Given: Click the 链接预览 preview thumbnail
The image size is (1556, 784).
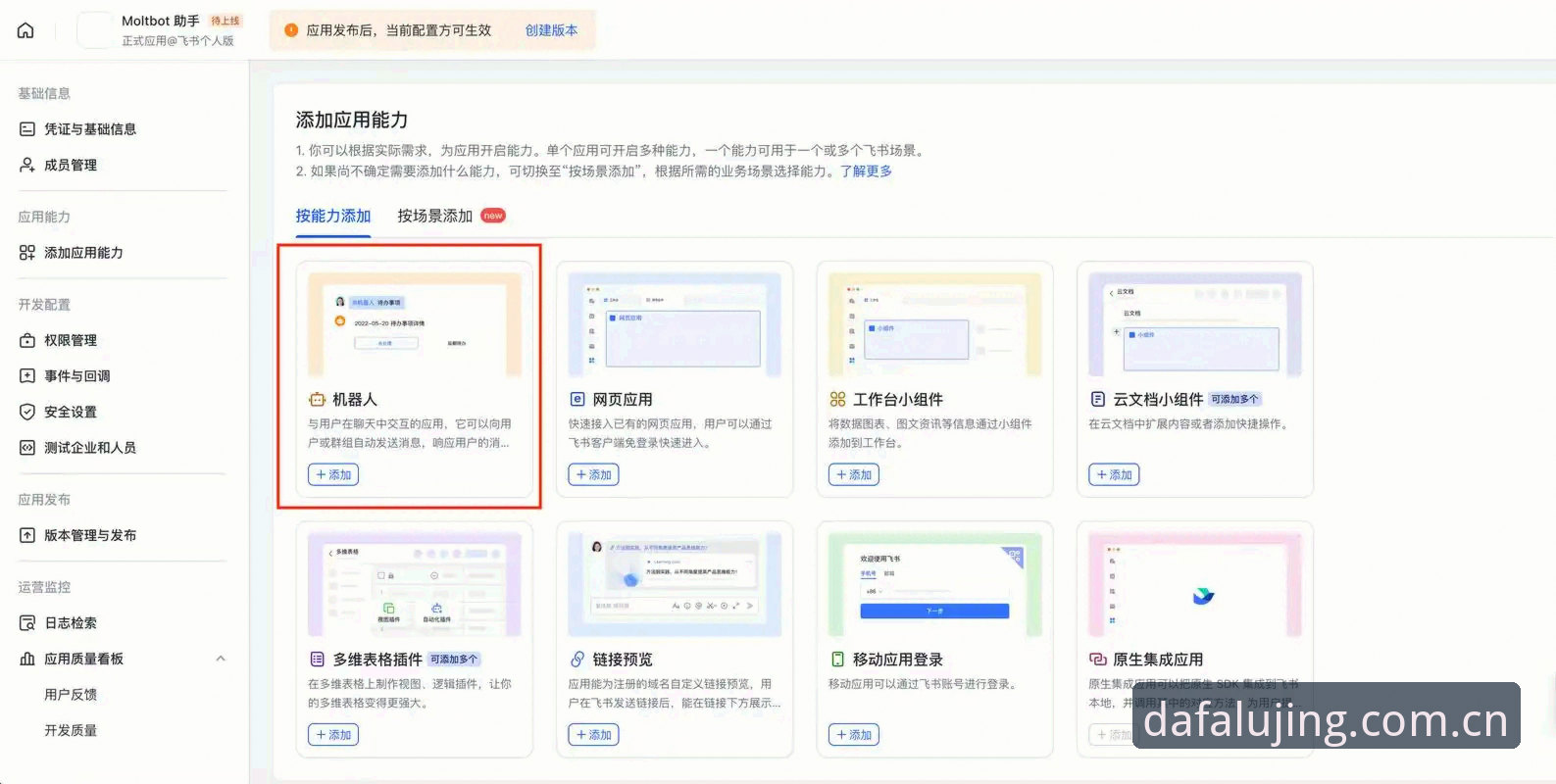Looking at the screenshot, I should (675, 585).
